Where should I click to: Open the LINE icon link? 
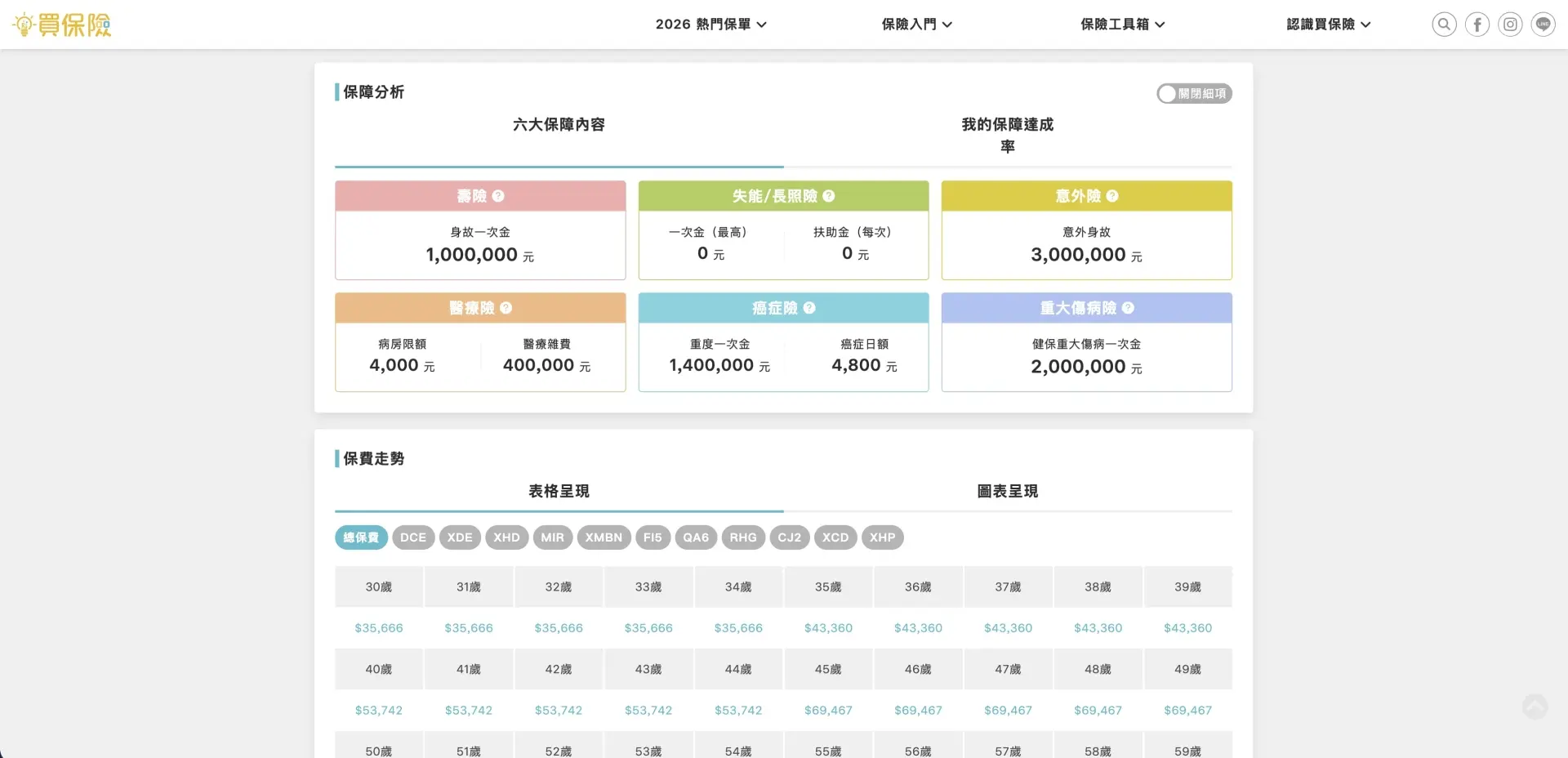1543,25
